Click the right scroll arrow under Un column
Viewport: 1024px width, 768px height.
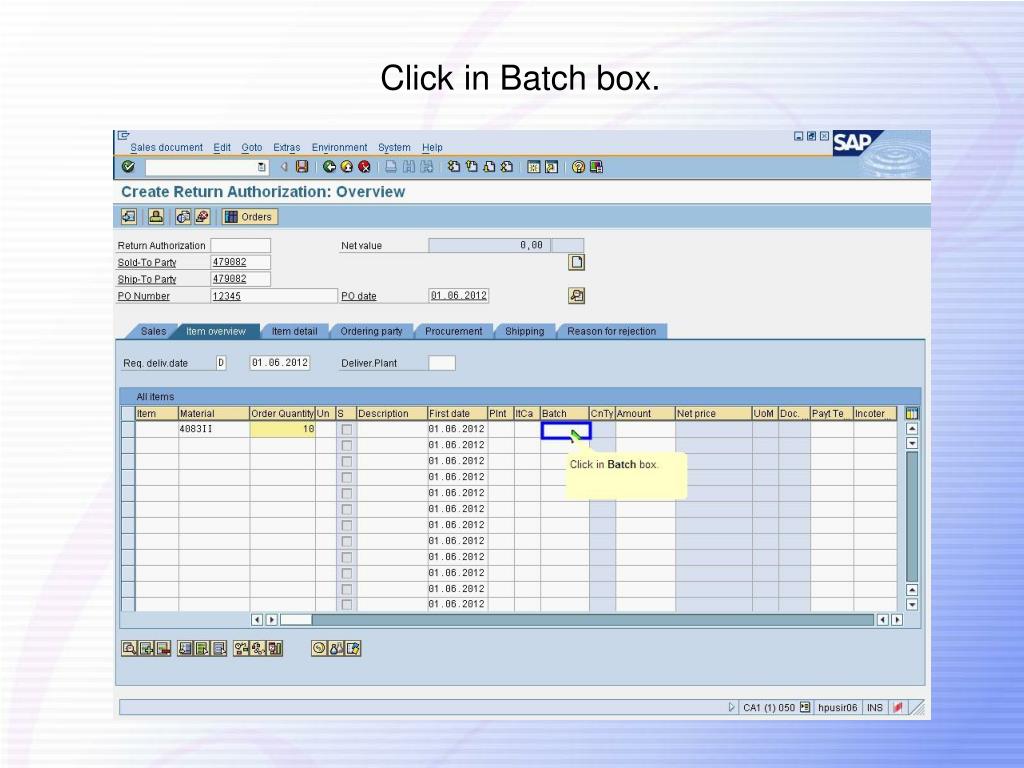pyautogui.click(x=272, y=620)
